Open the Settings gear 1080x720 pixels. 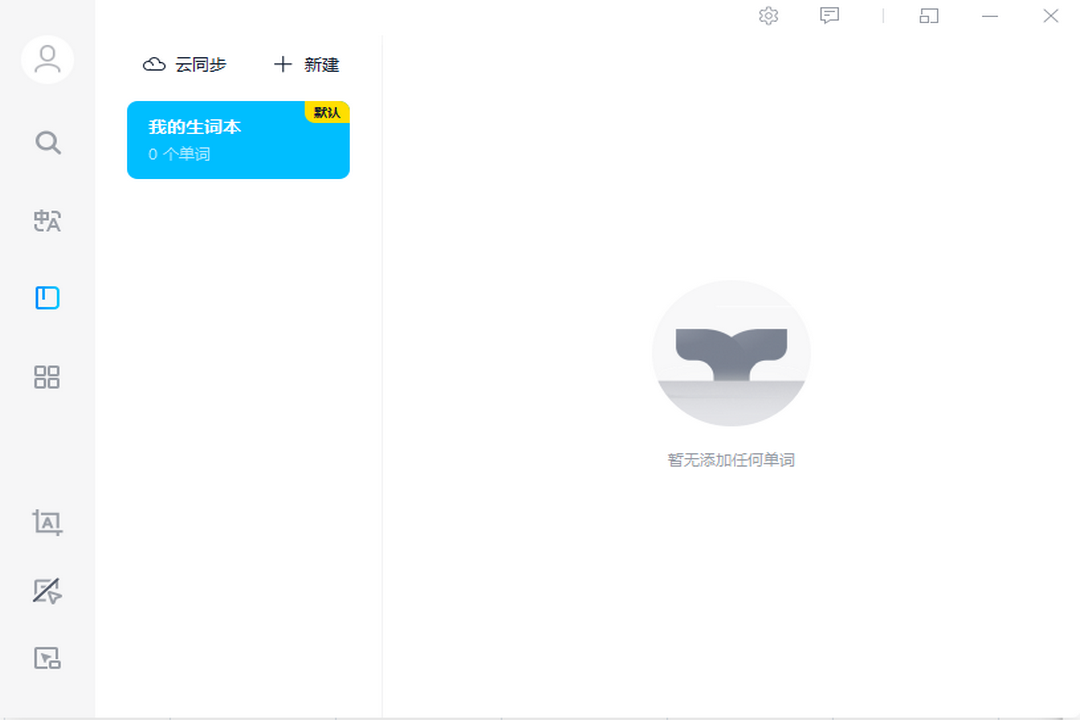[x=768, y=16]
